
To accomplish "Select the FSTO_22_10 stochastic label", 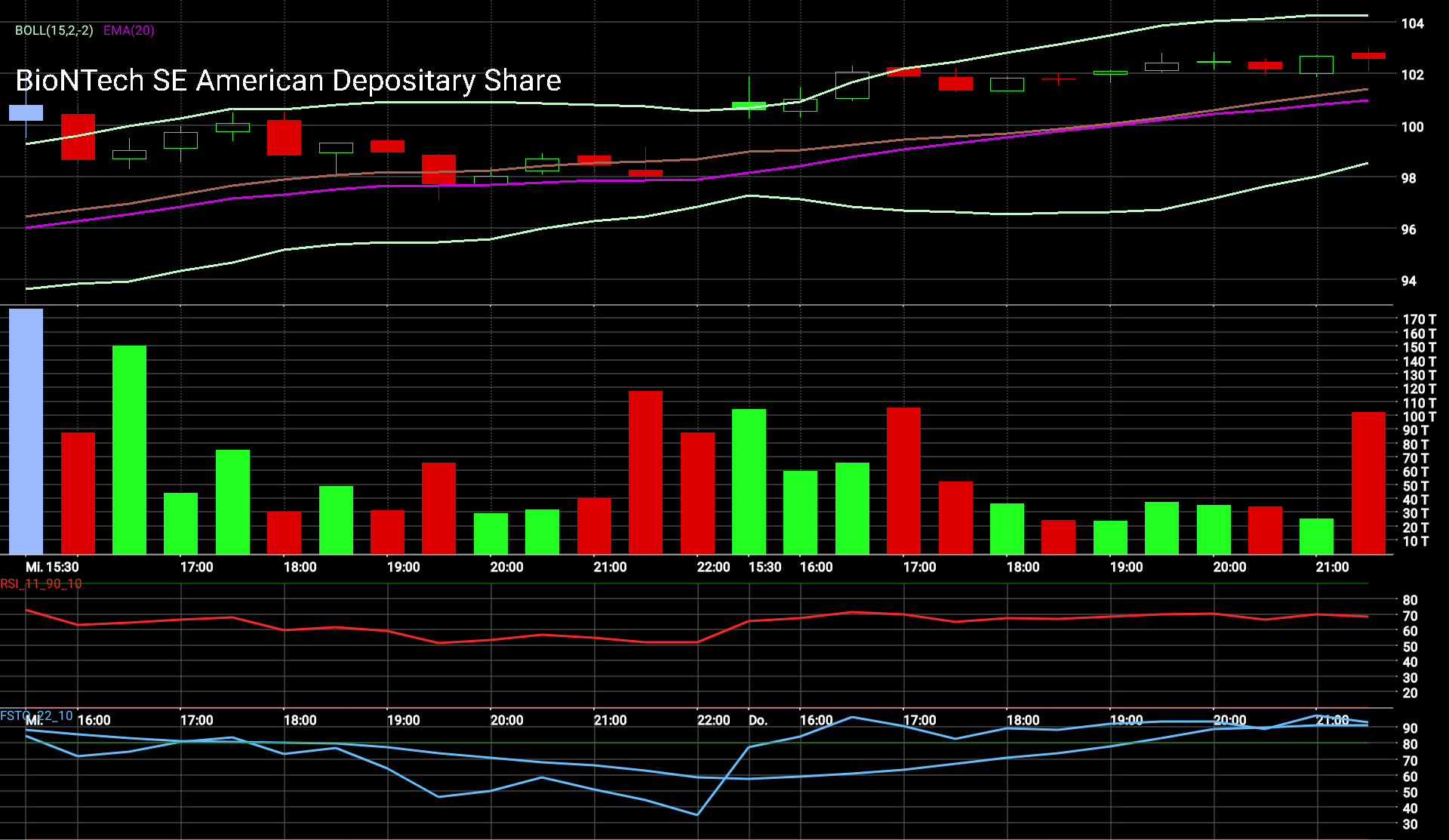I will [x=36, y=715].
